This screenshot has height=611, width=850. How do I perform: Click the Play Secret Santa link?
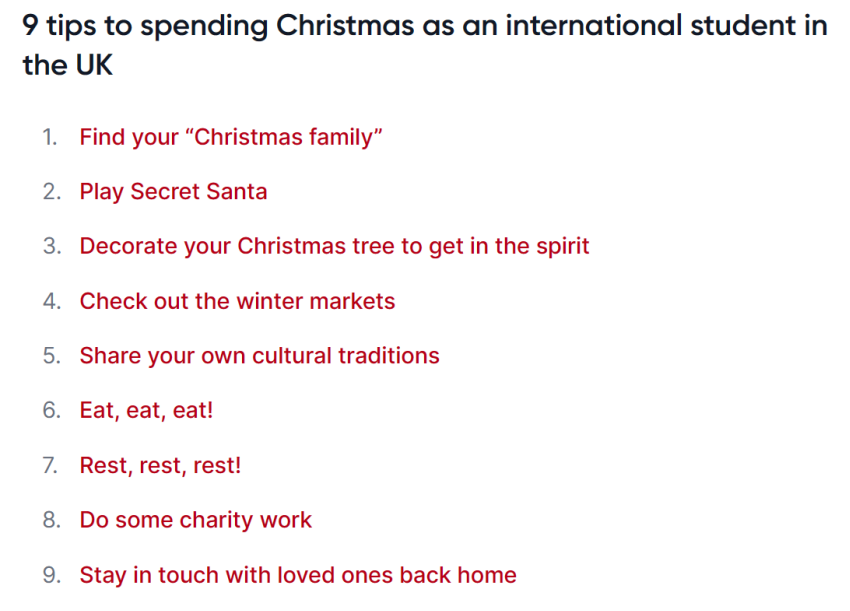(173, 192)
